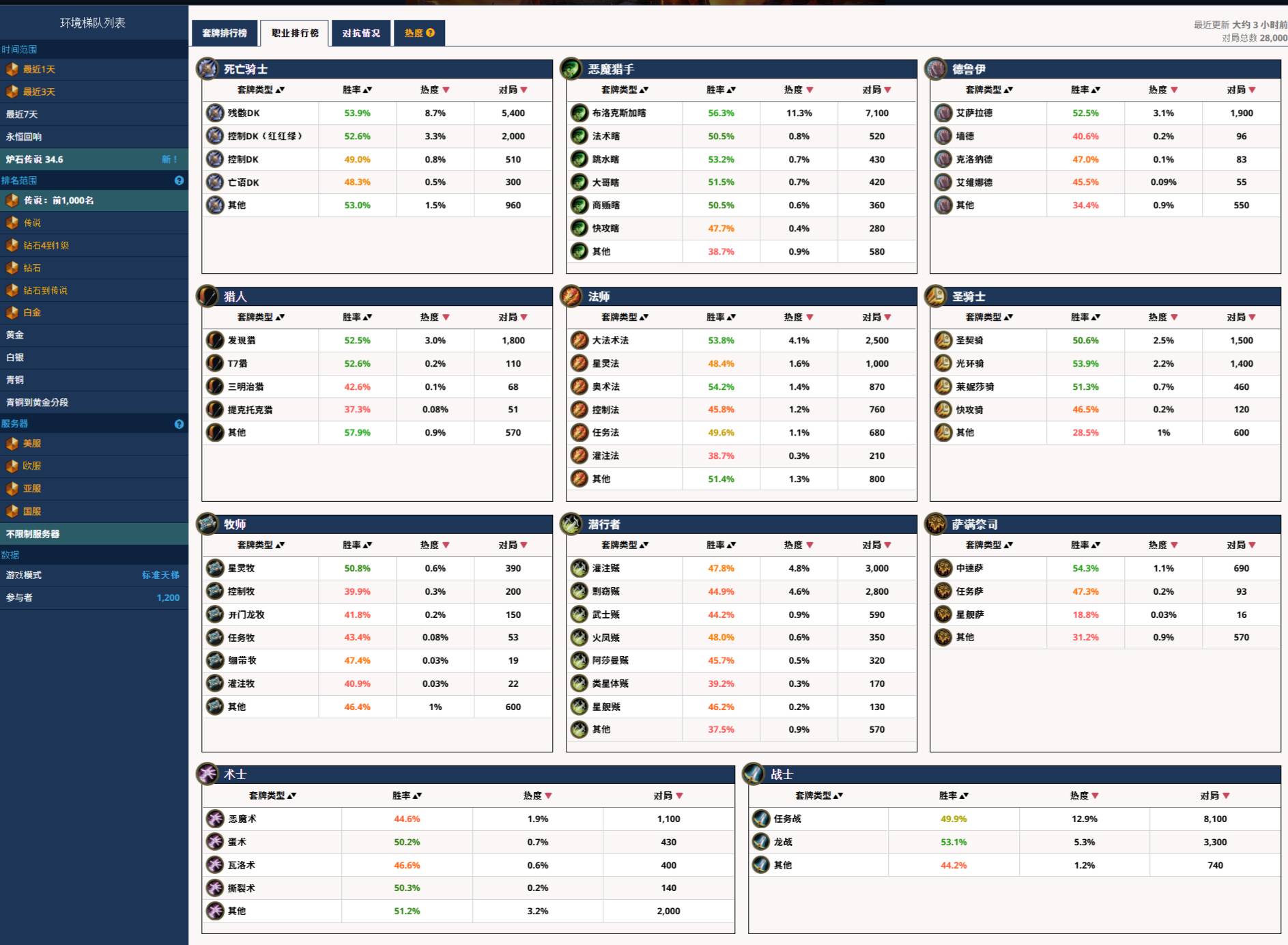Sort Death Knight table by 胜率 column
Image resolution: width=1288 pixels, height=945 pixels.
click(357, 89)
